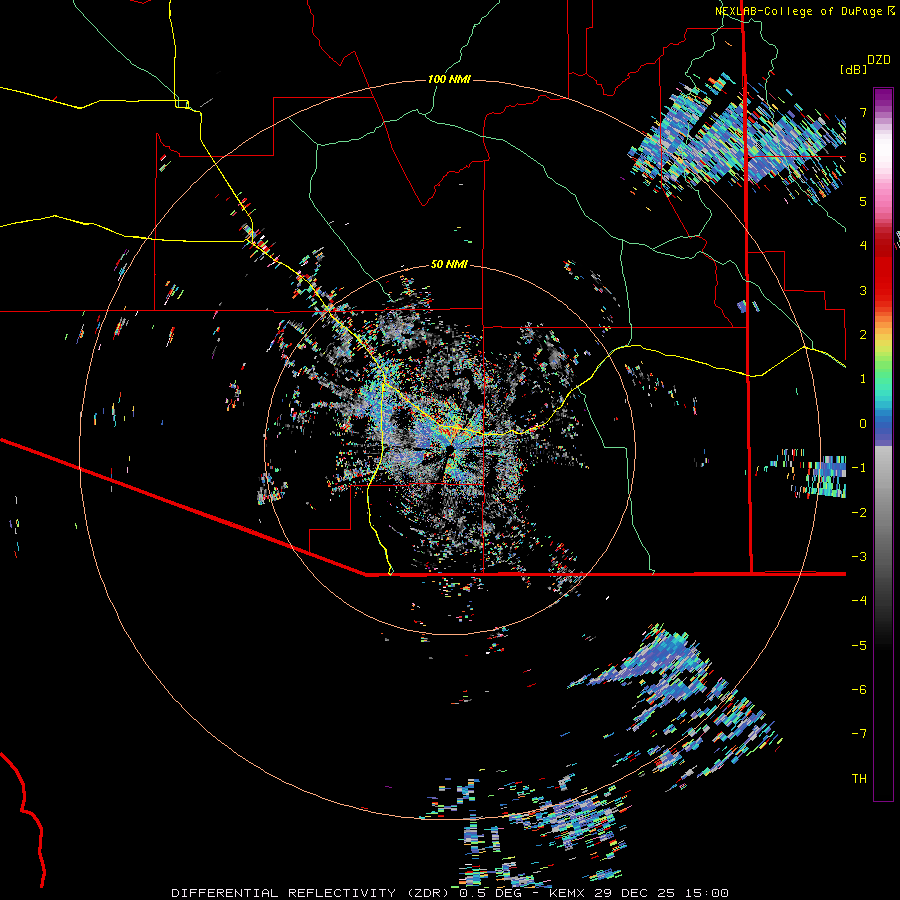Click the DZD legend title

coord(879,60)
